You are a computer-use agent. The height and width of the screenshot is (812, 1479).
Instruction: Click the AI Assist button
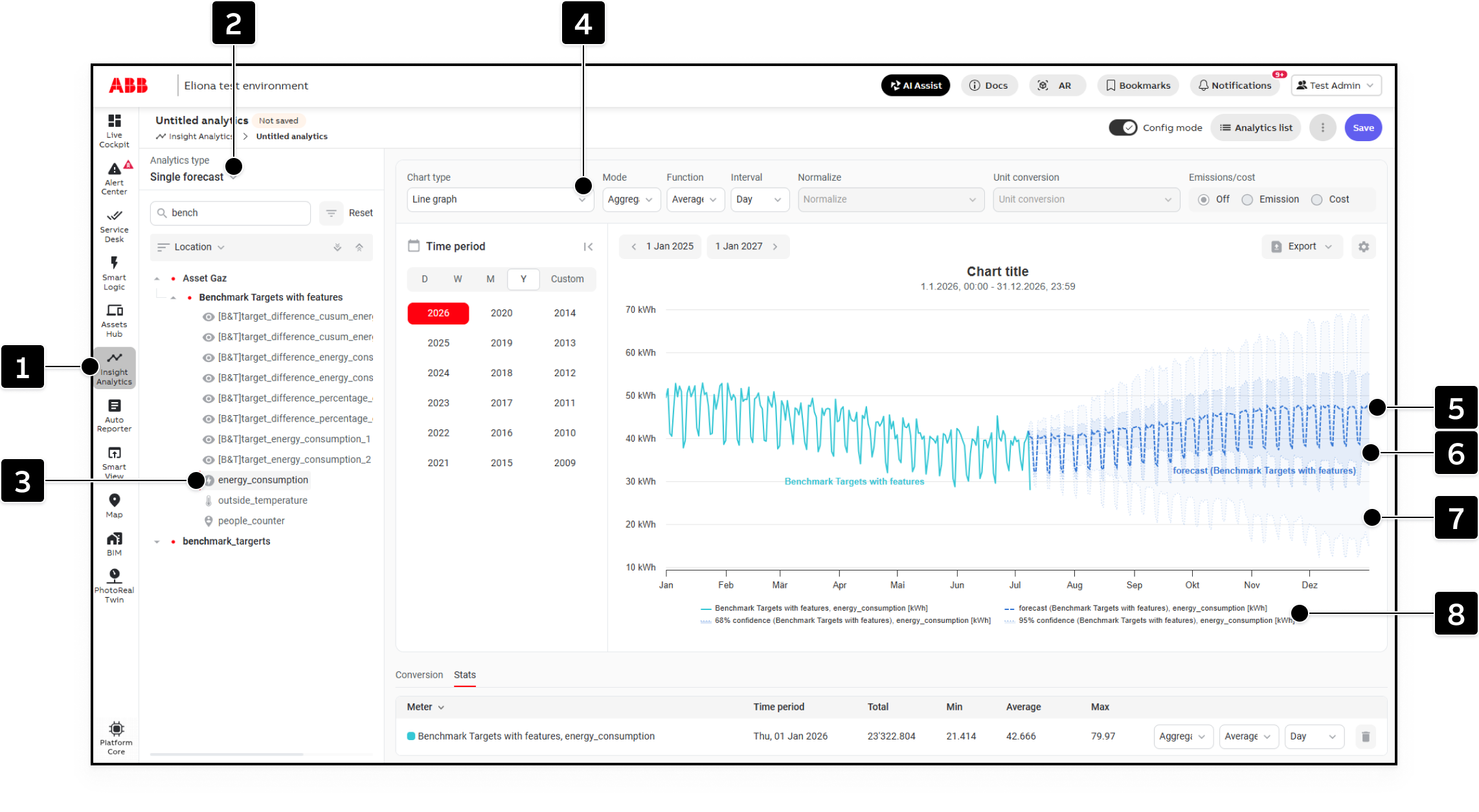[x=916, y=85]
